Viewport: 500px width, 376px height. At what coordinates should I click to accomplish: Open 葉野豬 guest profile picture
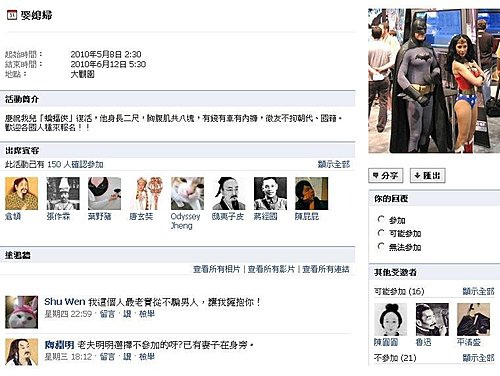(104, 193)
